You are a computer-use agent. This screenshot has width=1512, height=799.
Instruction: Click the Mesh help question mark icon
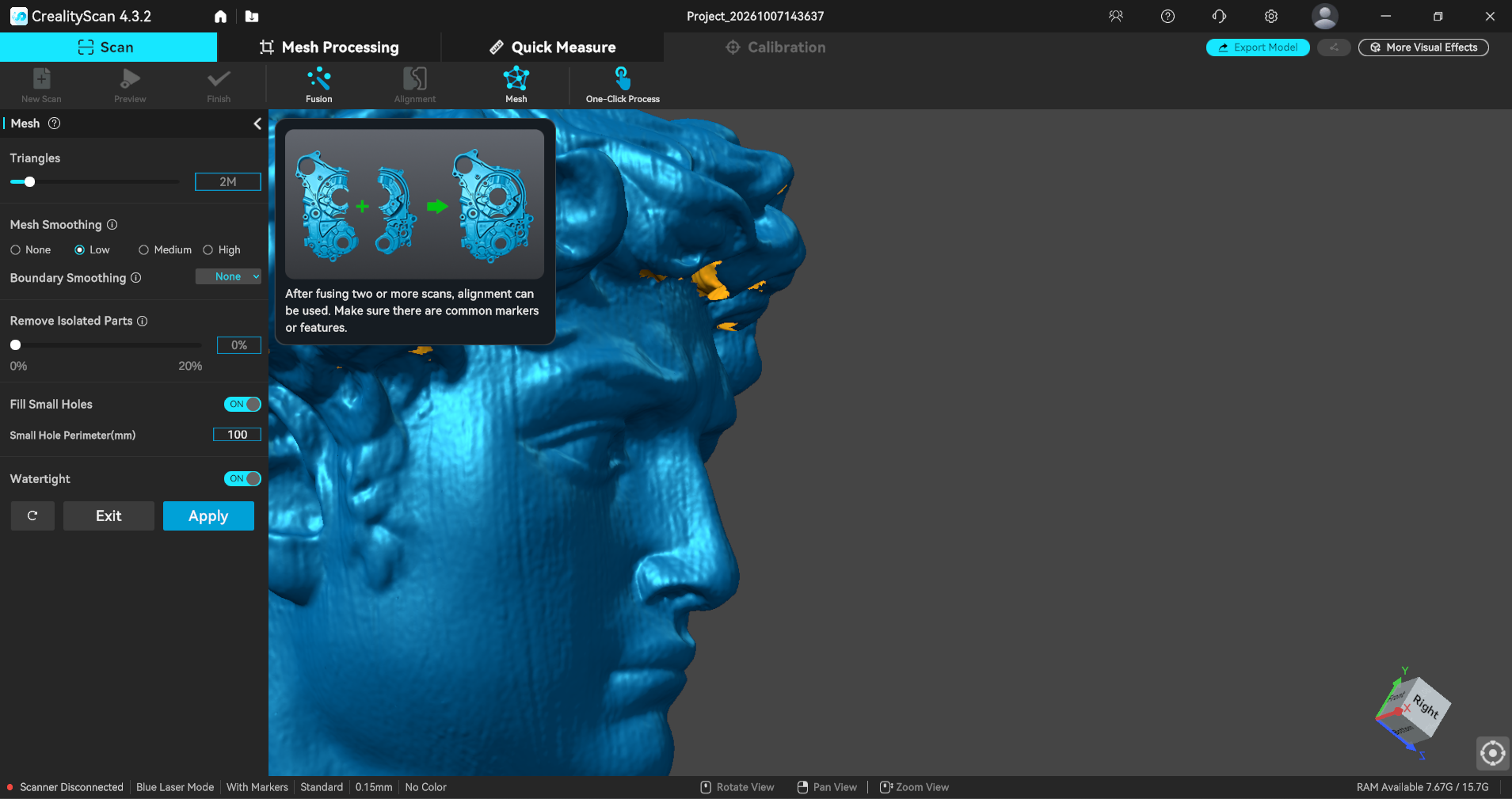click(x=55, y=124)
